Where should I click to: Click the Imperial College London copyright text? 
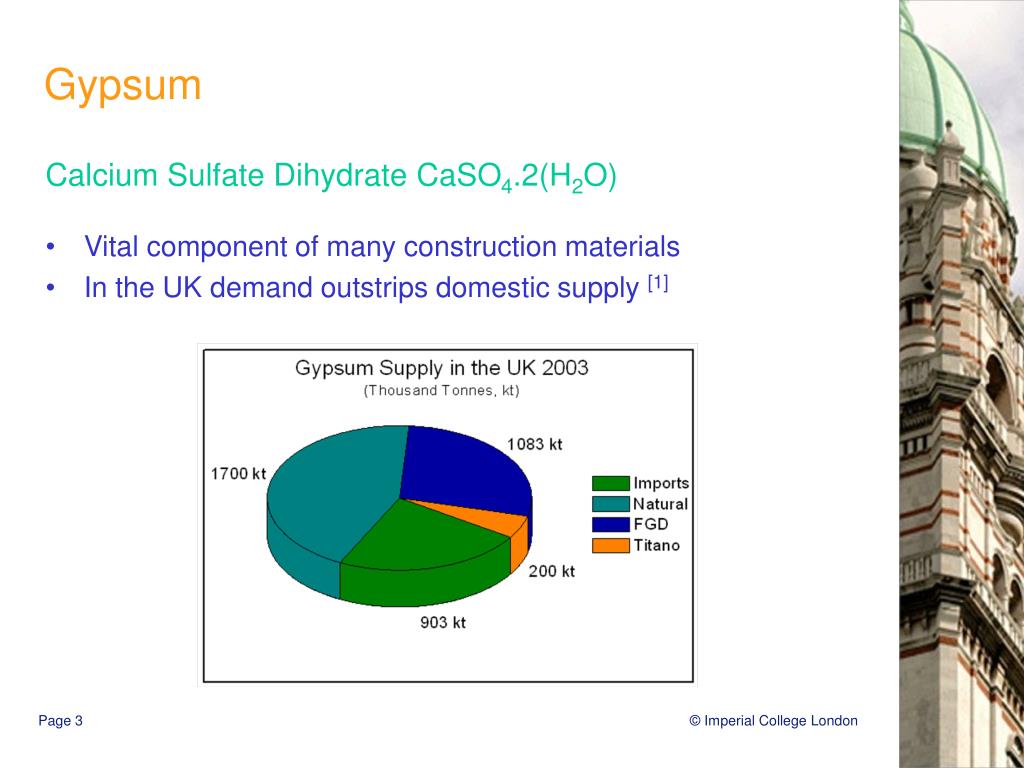click(772, 719)
